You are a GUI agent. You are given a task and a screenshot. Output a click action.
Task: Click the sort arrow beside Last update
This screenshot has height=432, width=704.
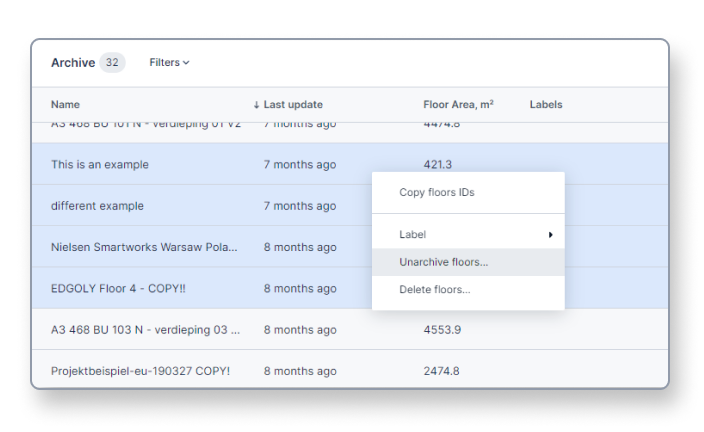pyautogui.click(x=256, y=105)
